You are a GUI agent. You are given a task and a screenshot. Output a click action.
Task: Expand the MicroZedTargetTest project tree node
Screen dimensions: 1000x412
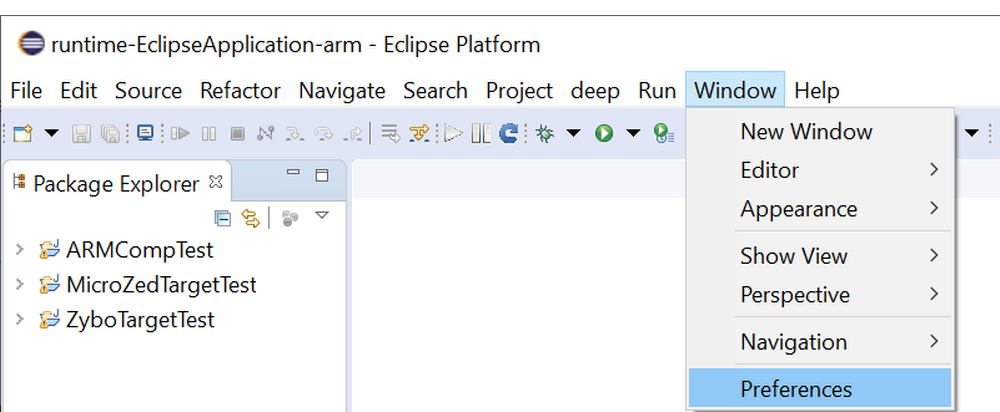[19, 284]
